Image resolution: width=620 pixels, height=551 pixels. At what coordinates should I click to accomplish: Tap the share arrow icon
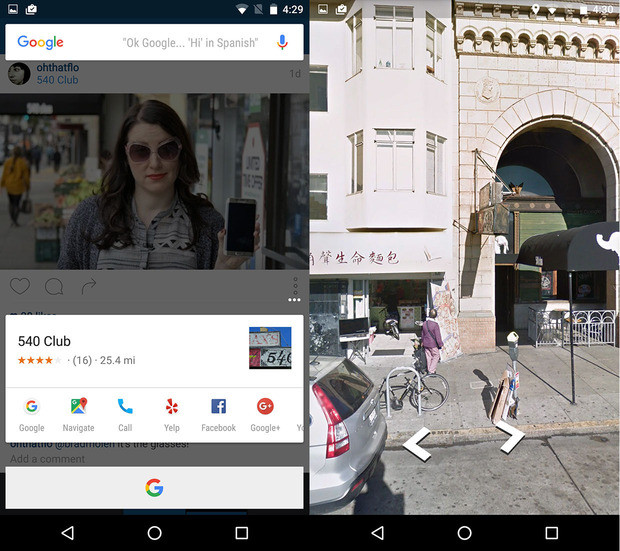pyautogui.click(x=89, y=286)
